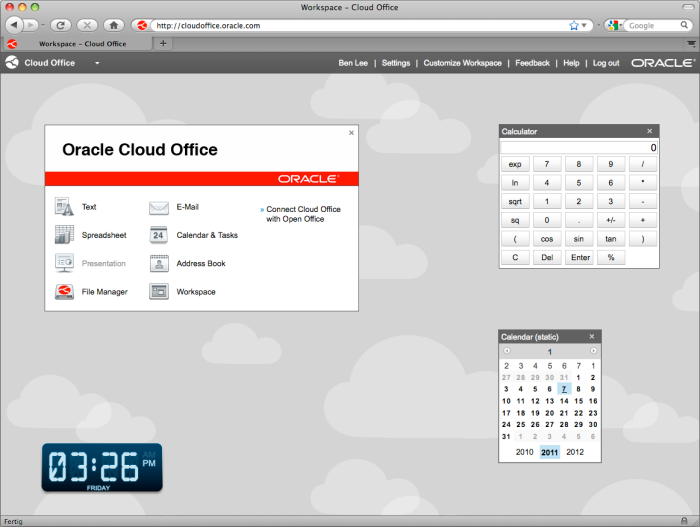Image resolution: width=700 pixels, height=527 pixels.
Task: Open Help in the top bar
Action: pos(571,63)
